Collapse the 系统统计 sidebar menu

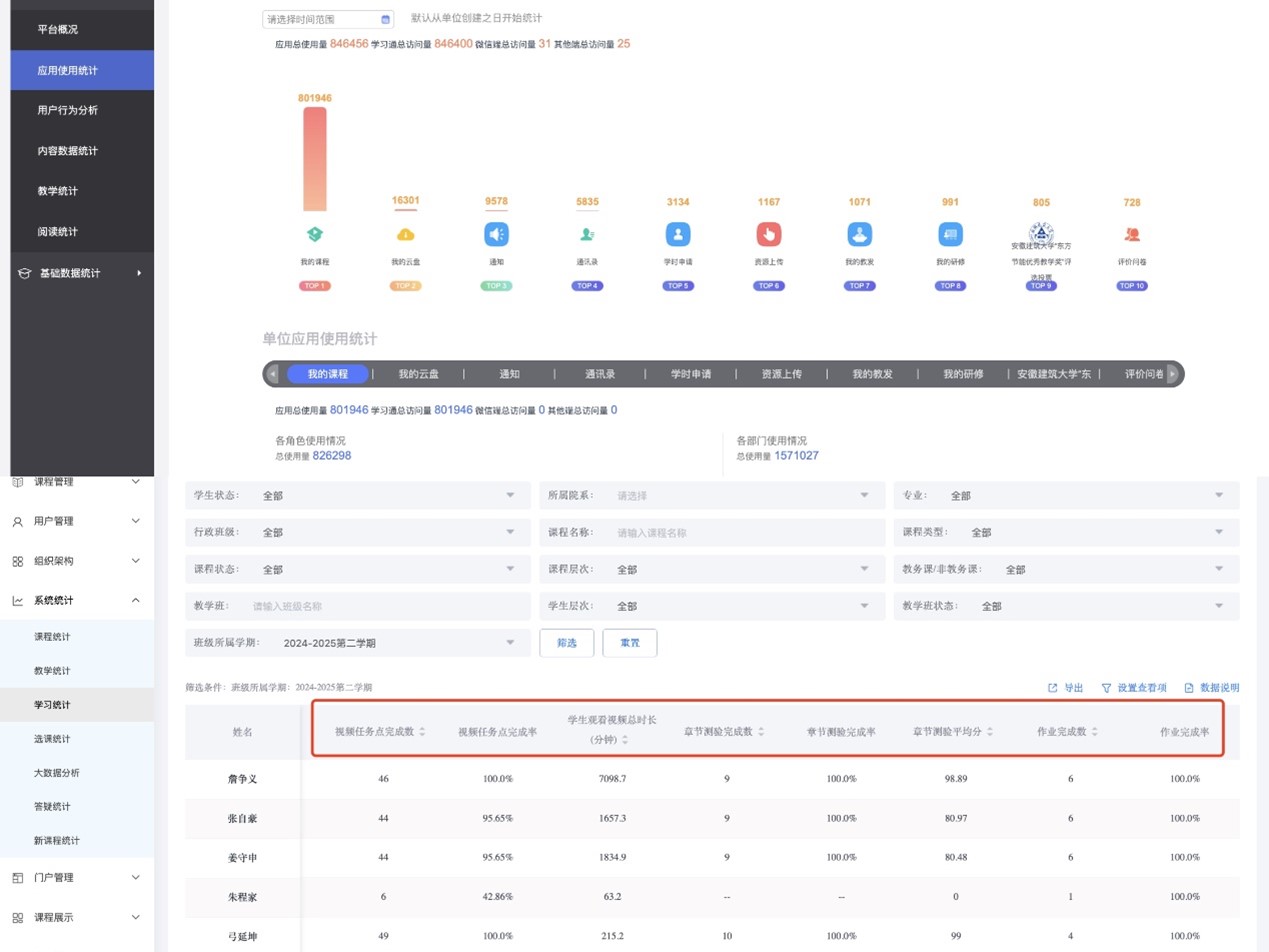[136, 600]
